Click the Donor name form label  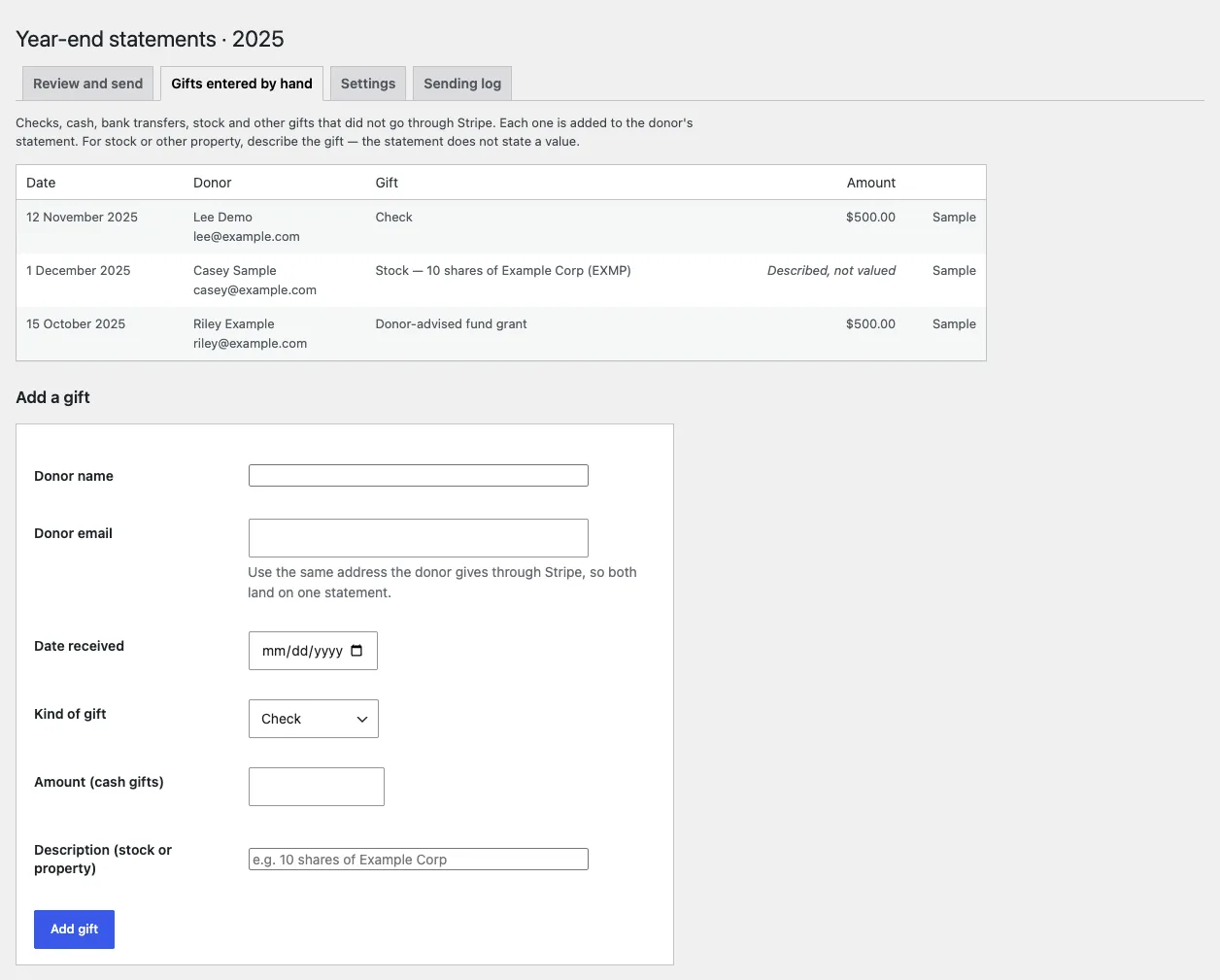(74, 476)
